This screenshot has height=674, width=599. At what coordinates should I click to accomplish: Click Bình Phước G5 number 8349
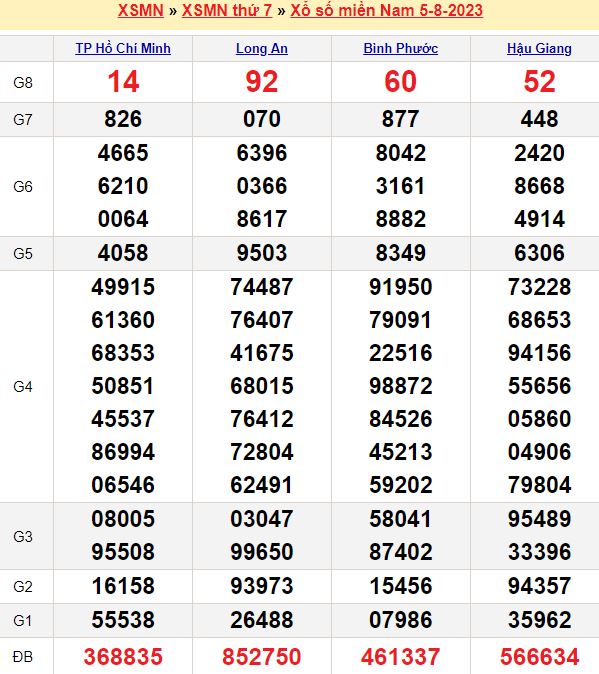[x=400, y=253]
